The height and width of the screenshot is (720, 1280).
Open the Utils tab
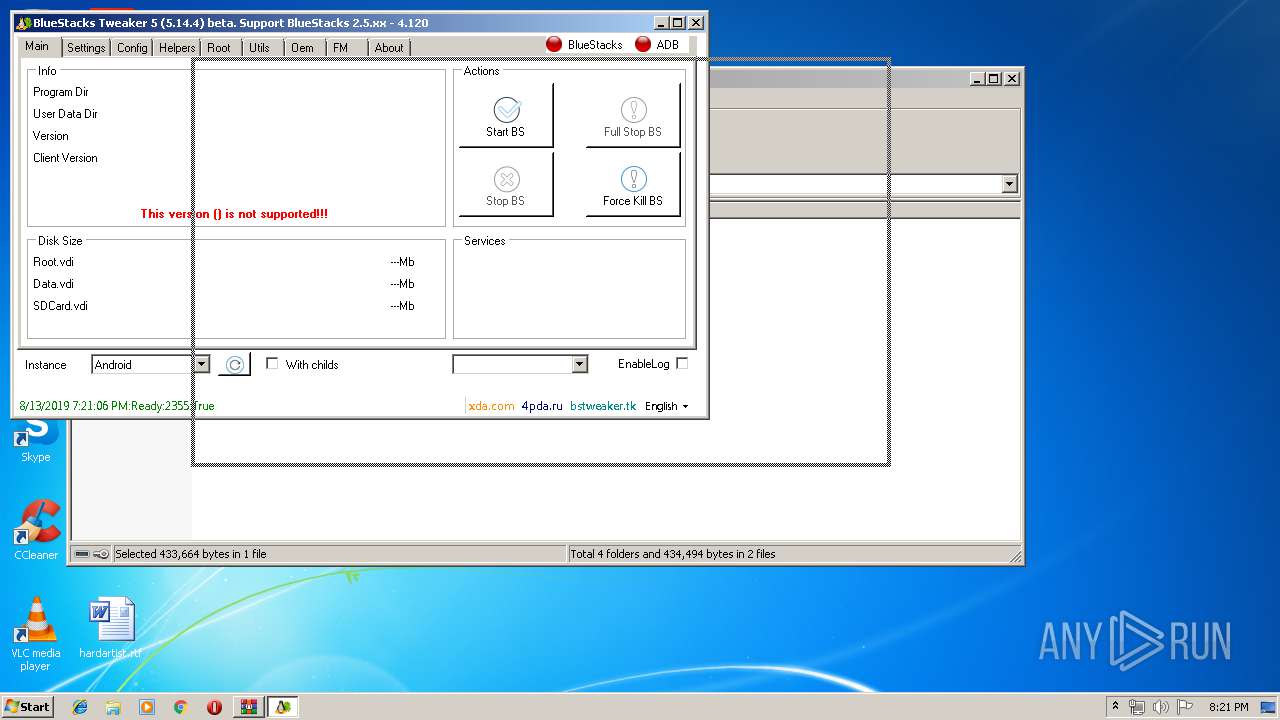click(x=260, y=48)
